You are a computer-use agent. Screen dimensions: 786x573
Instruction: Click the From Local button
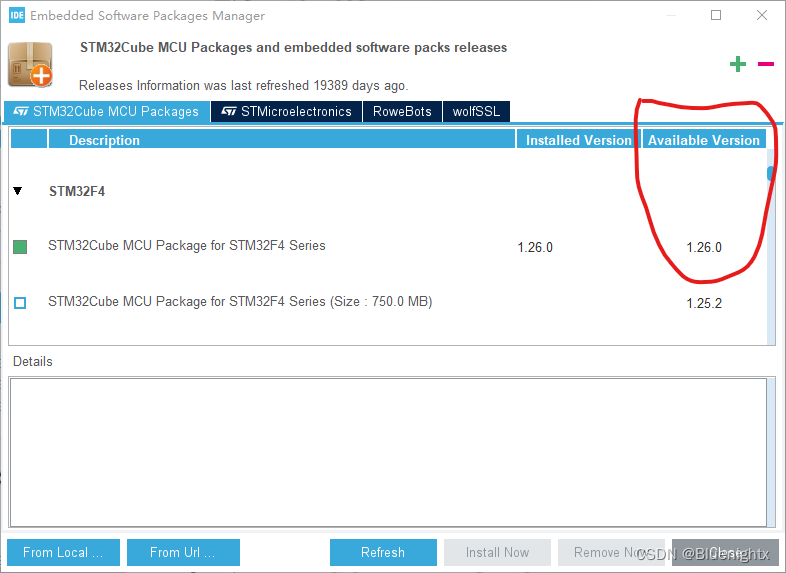click(x=63, y=552)
